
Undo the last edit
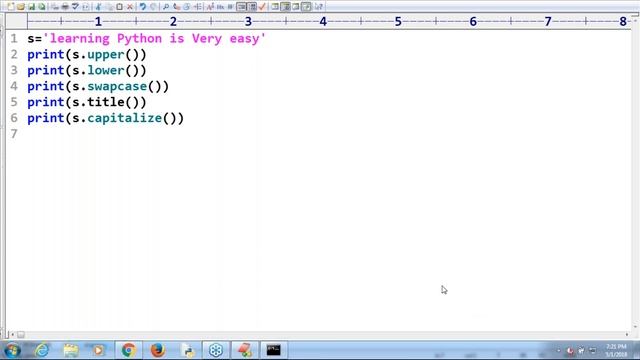point(142,7)
